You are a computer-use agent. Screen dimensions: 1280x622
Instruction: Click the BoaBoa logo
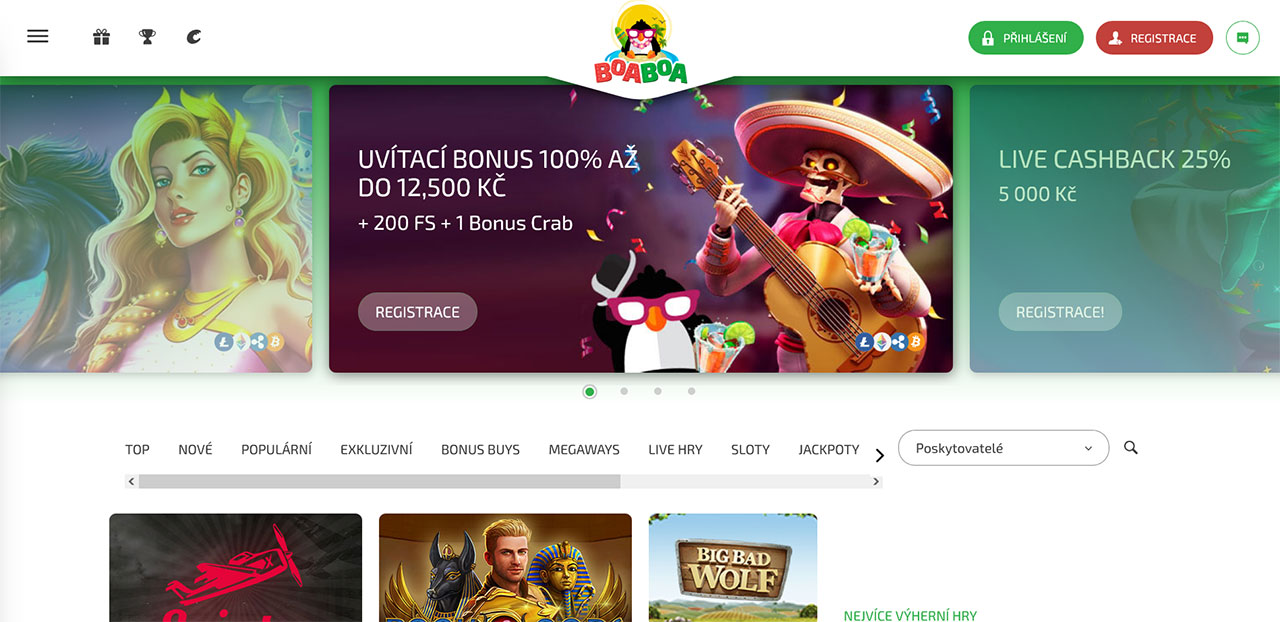coord(640,44)
